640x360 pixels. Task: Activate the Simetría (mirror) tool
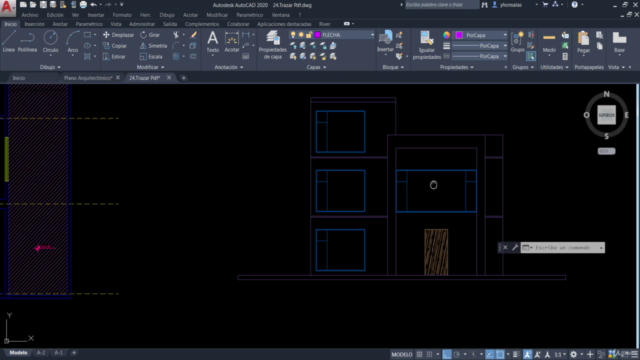point(153,46)
